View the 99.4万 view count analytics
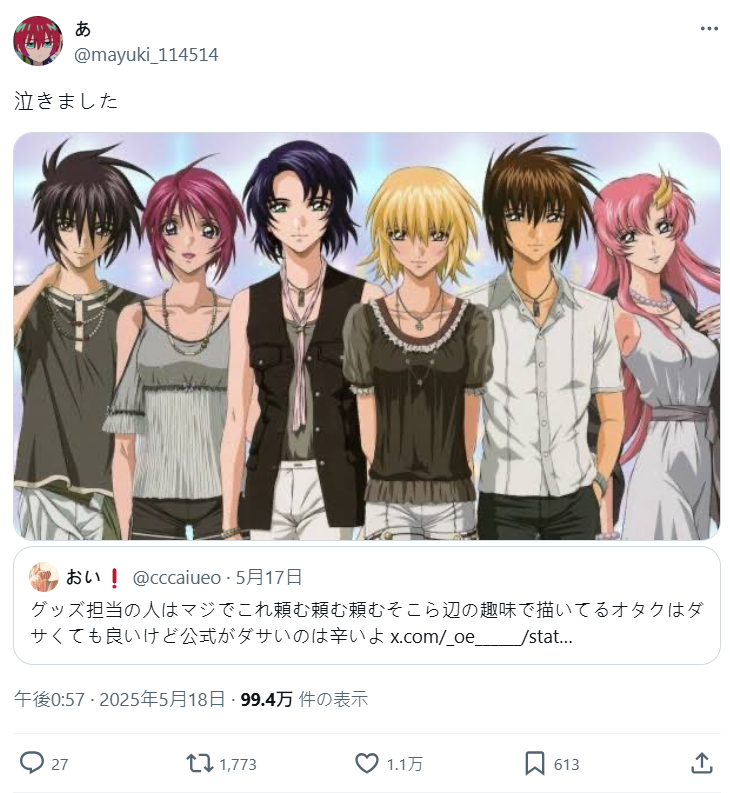The image size is (730, 793). coord(304,699)
